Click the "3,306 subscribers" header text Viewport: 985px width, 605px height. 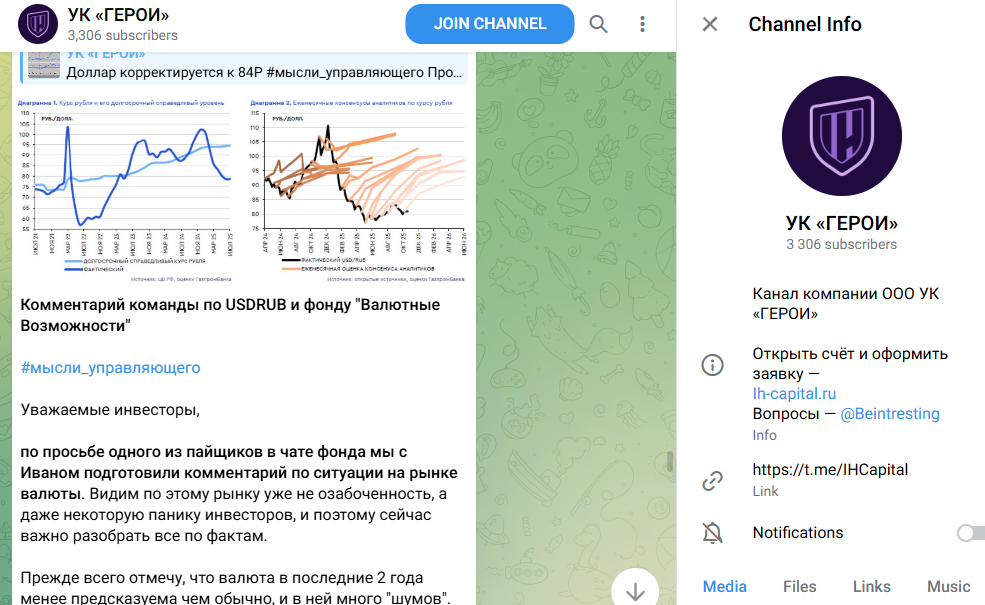coord(122,35)
